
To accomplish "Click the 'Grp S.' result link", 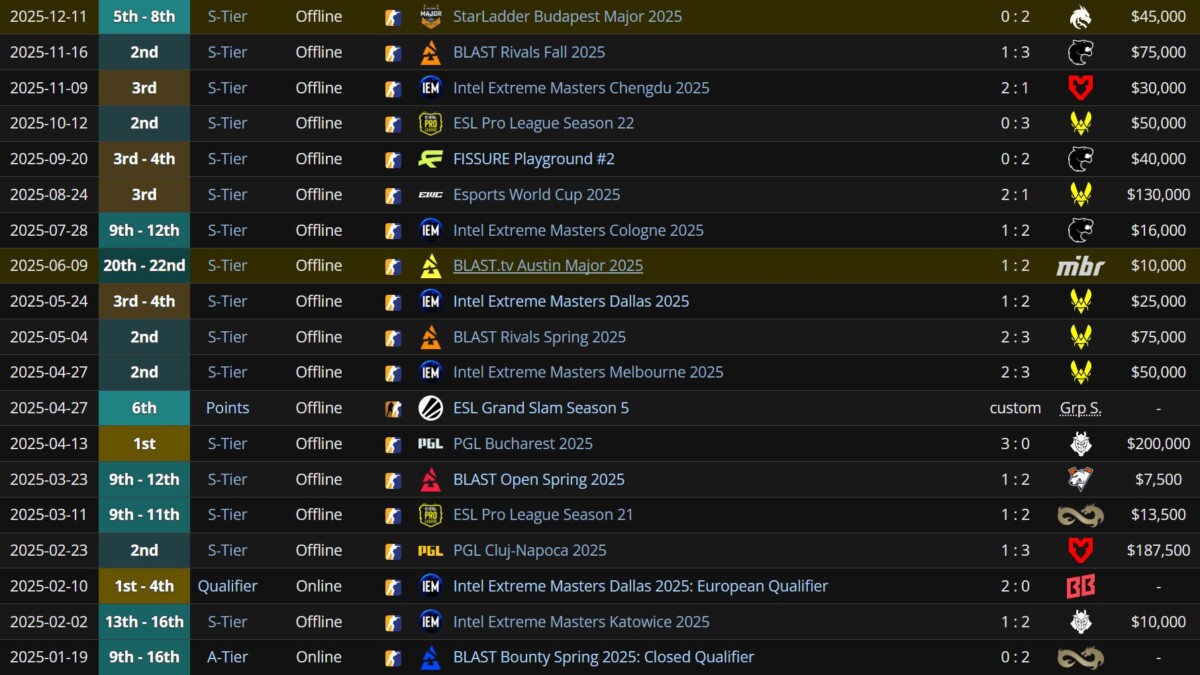I will (x=1080, y=408).
